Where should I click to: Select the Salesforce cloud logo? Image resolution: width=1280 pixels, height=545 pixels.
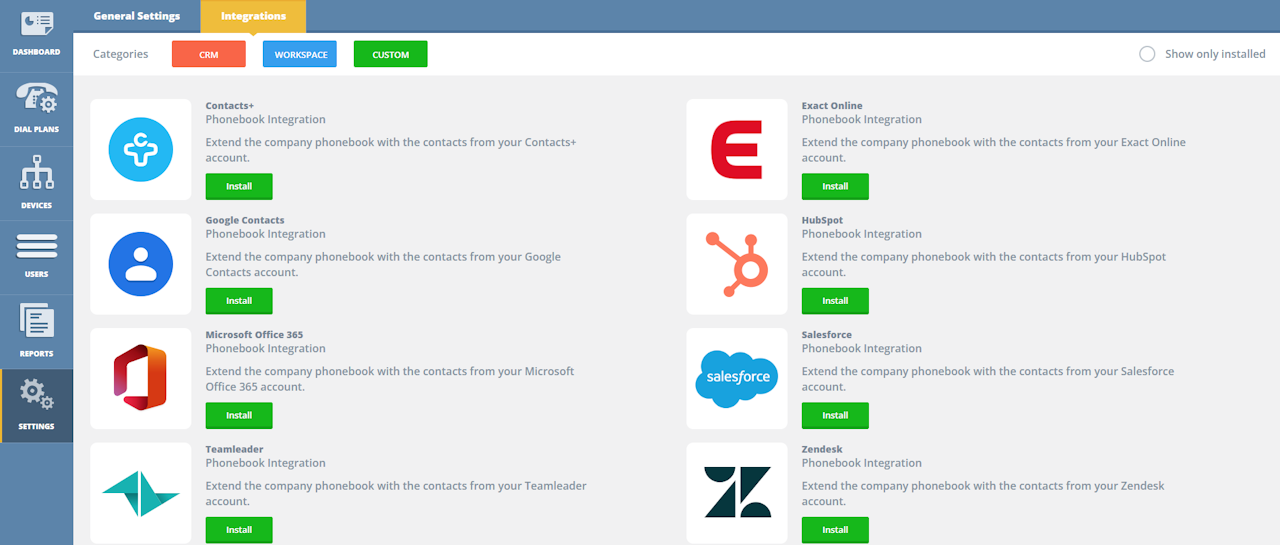pos(737,378)
